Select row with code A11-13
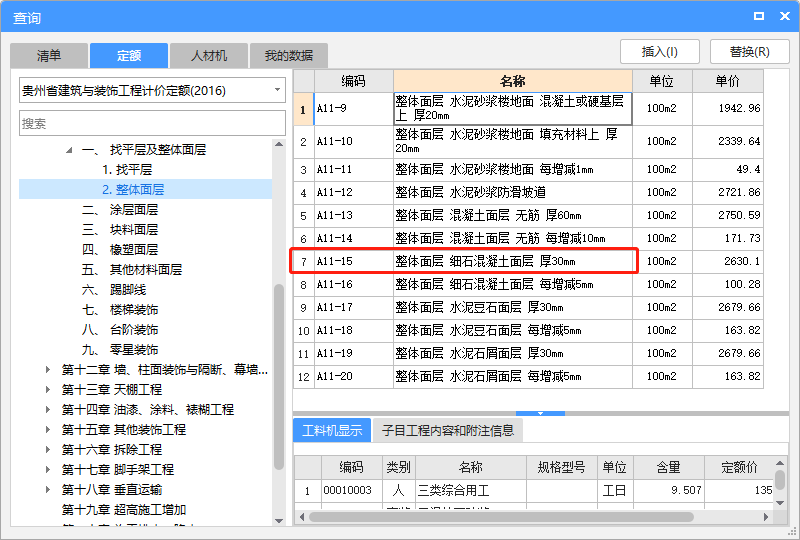The width and height of the screenshot is (800, 540). coord(529,215)
